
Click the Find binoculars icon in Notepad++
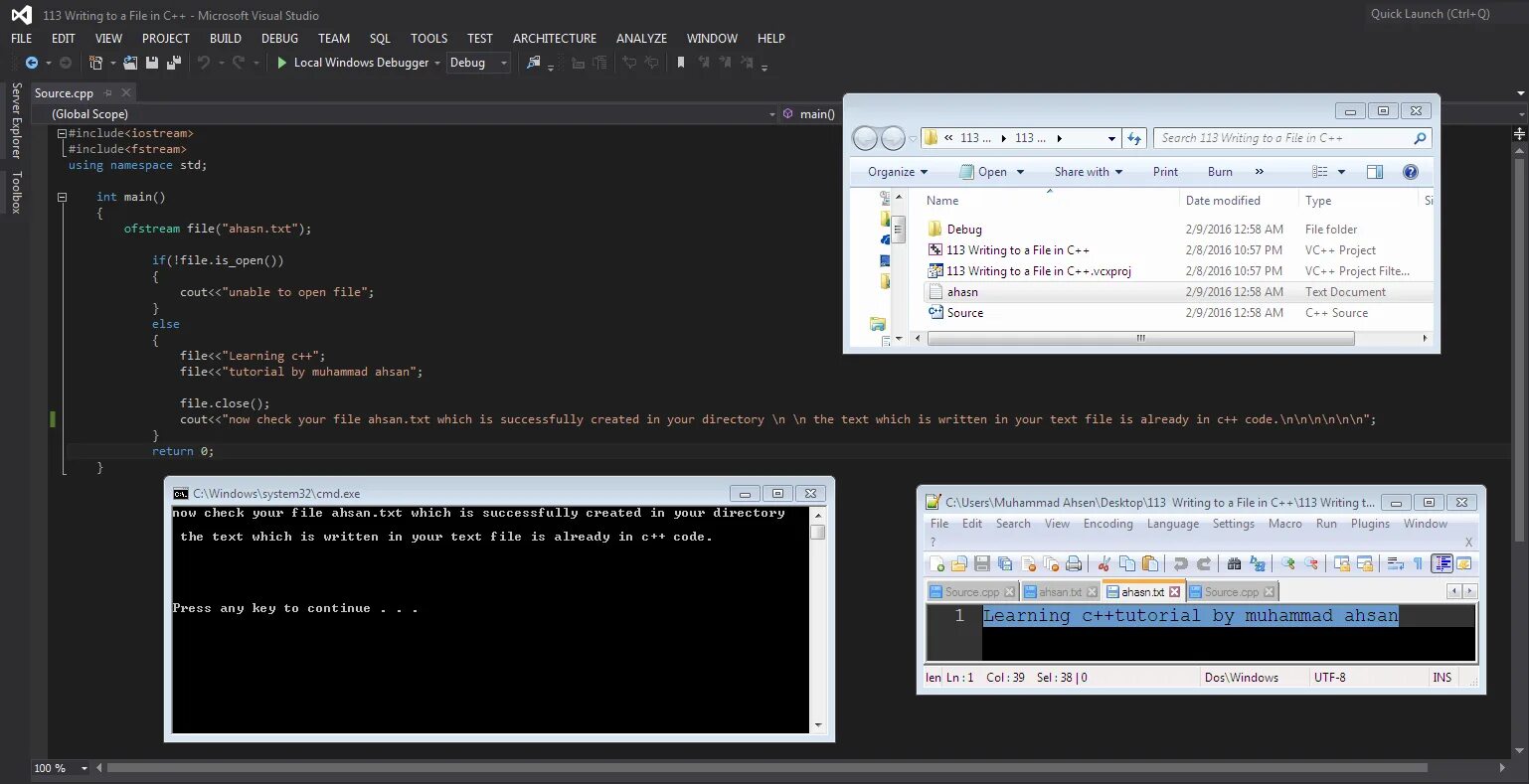click(x=1235, y=564)
